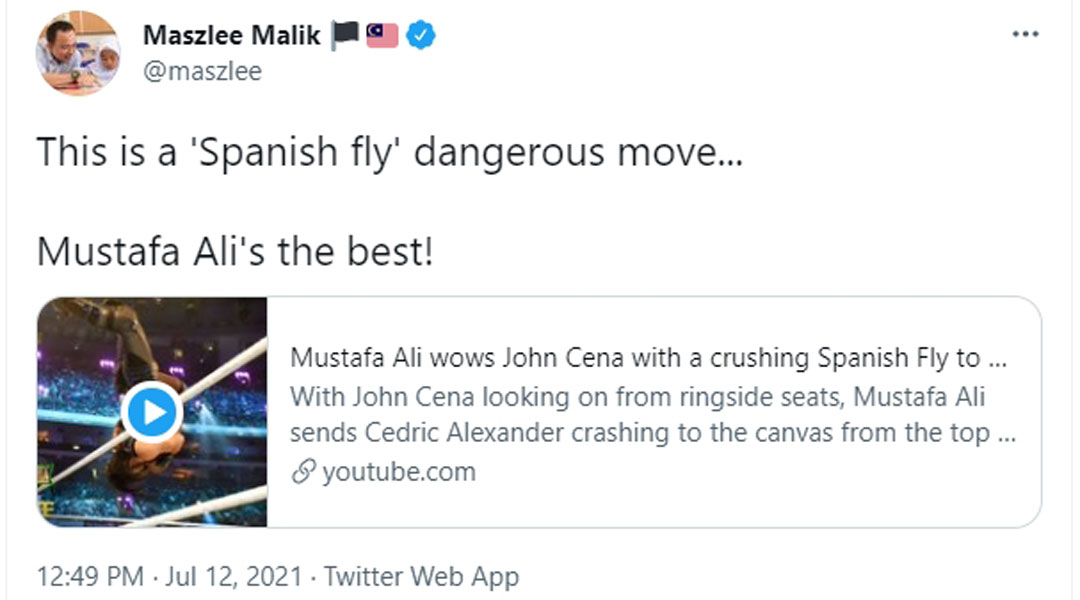Click the description line starting 'With John Cena'
This screenshot has width=1080, height=600.
point(637,397)
